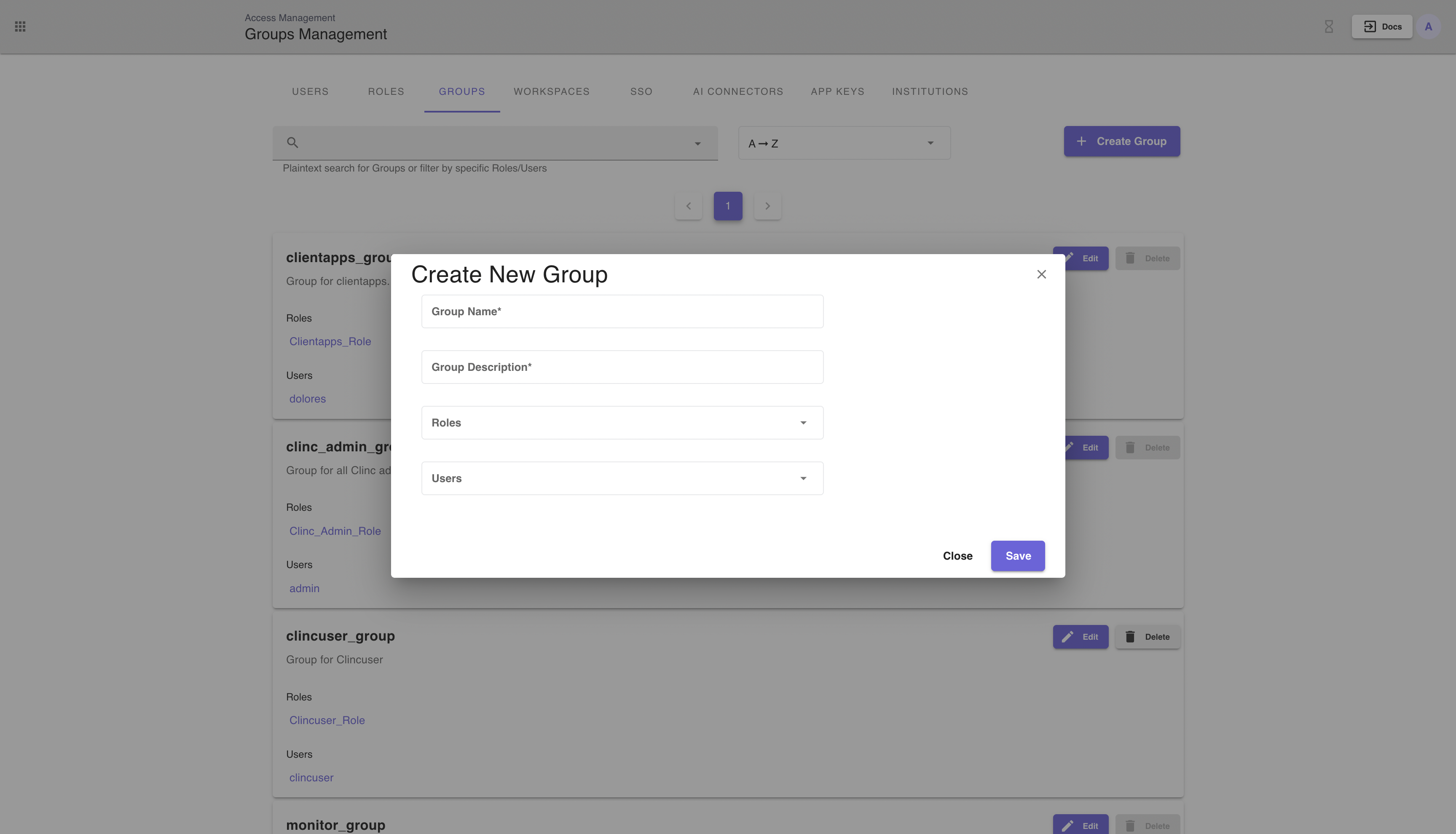Select the Groups tab
Image resolution: width=1456 pixels, height=834 pixels.
coord(462,91)
